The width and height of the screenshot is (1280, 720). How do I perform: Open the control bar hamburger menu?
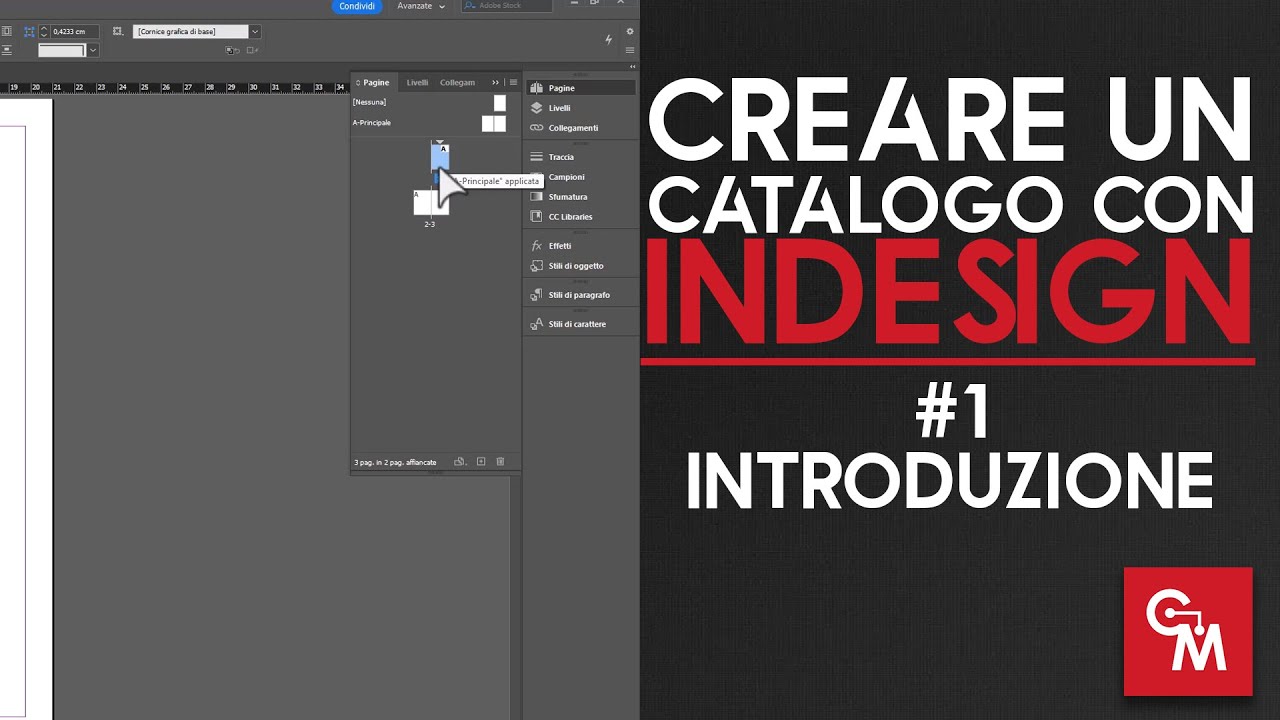coord(629,49)
